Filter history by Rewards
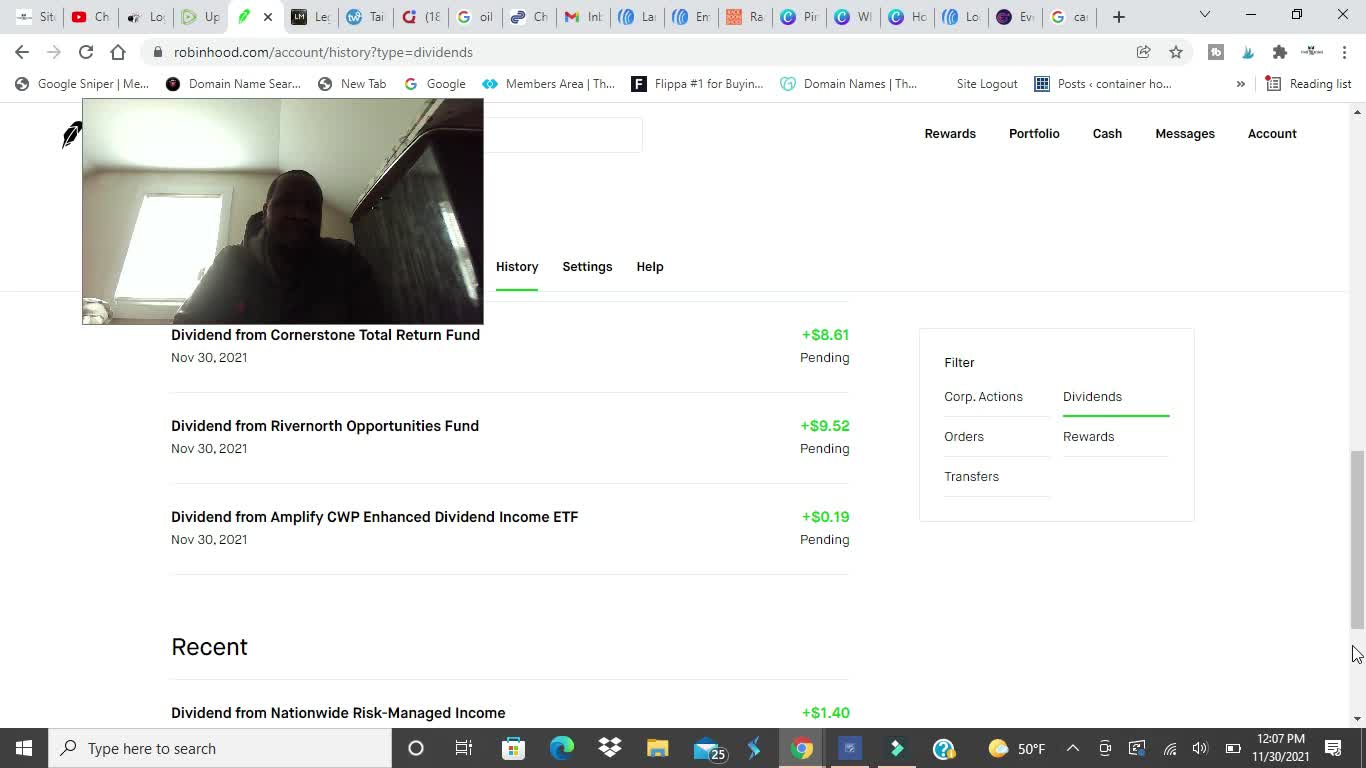 1088,437
